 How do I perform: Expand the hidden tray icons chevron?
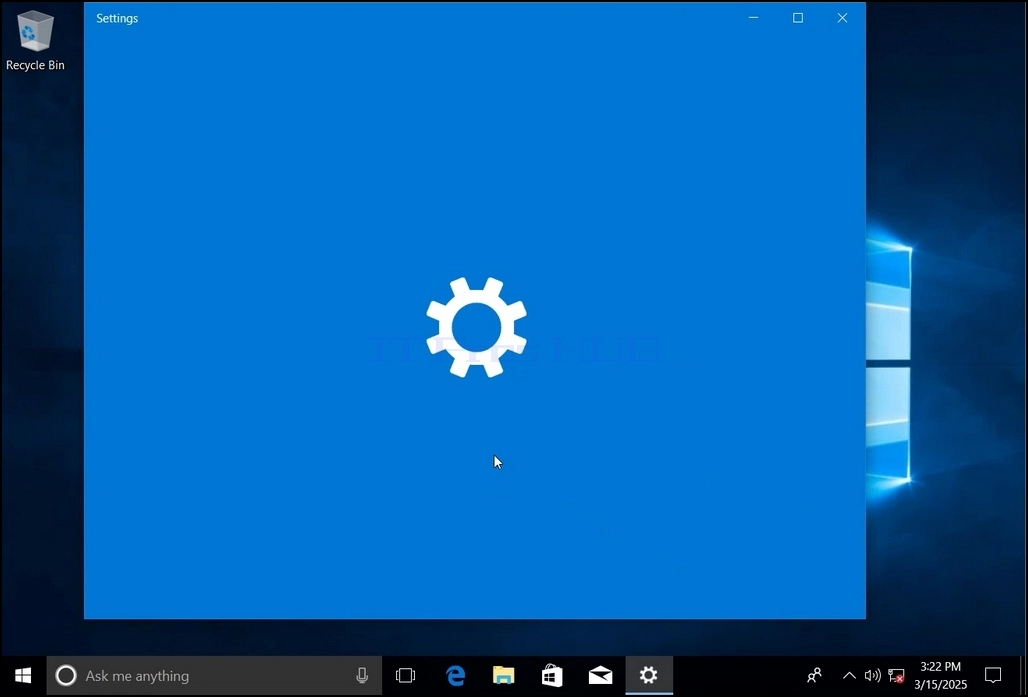click(x=849, y=675)
